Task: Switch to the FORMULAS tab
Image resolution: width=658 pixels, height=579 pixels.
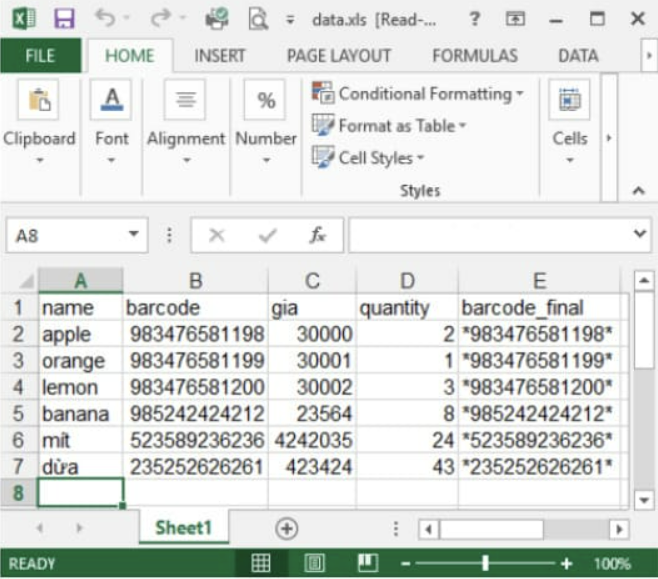Action: (x=475, y=55)
